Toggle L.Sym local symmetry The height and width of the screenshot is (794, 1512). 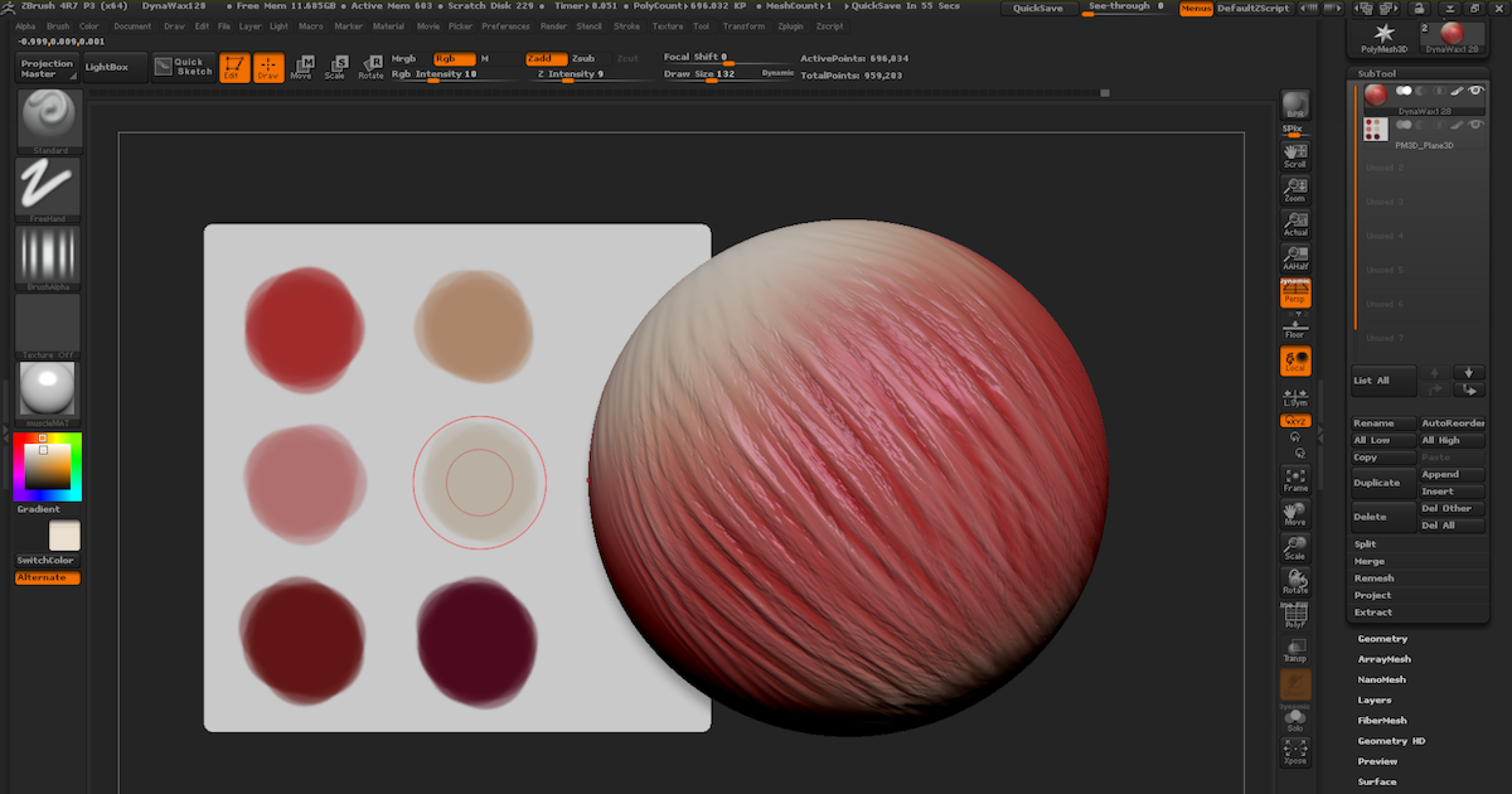1295,397
